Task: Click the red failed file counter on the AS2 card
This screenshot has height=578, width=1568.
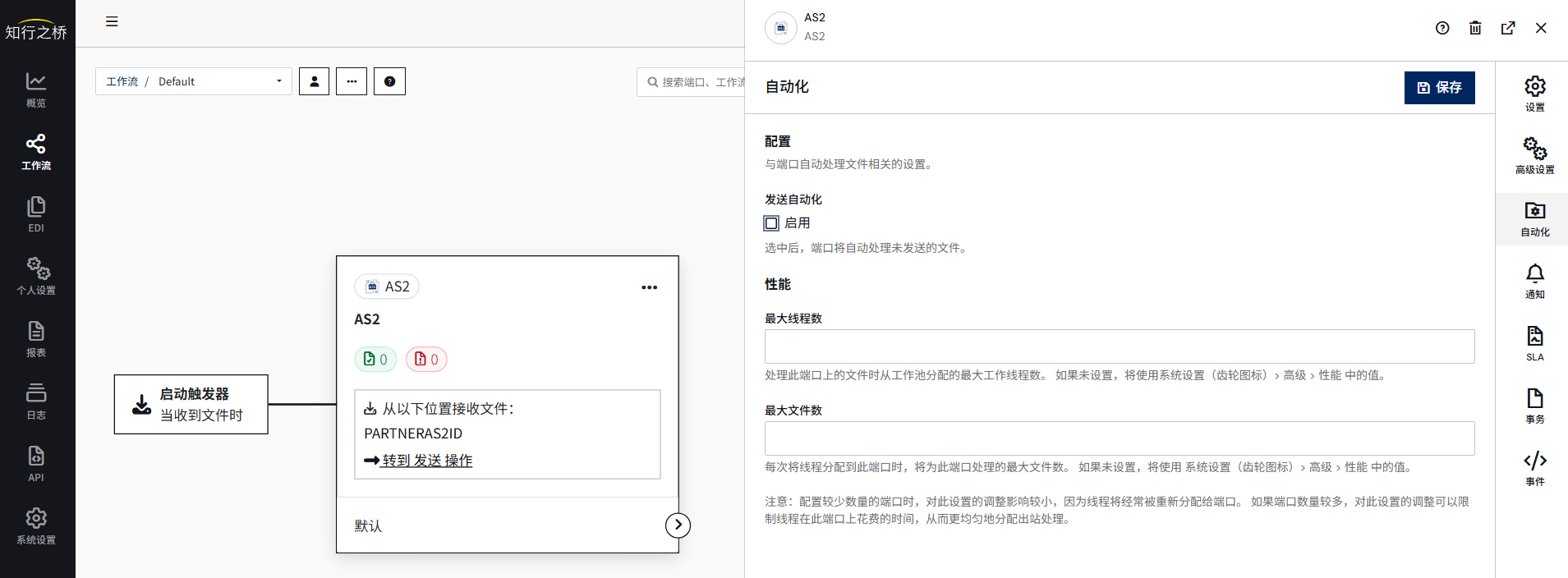Action: (426, 360)
